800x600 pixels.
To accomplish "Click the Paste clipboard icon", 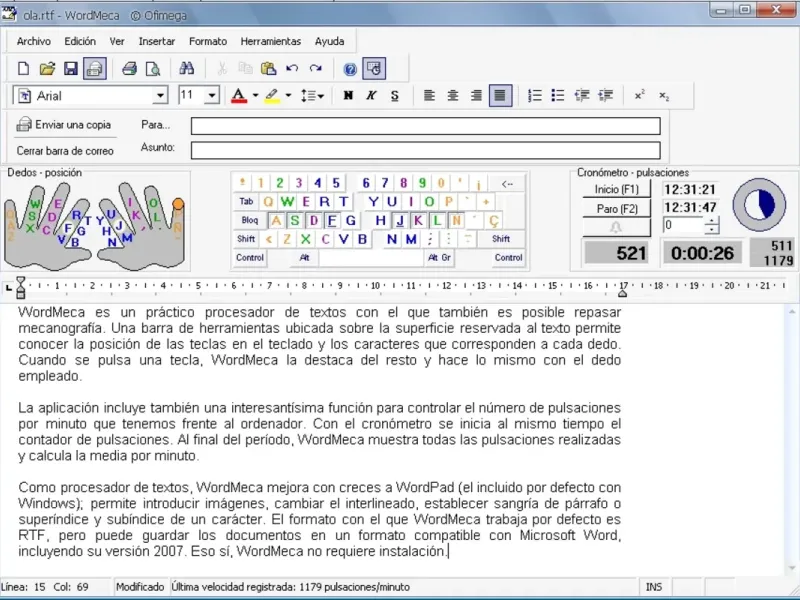I will tap(268, 69).
